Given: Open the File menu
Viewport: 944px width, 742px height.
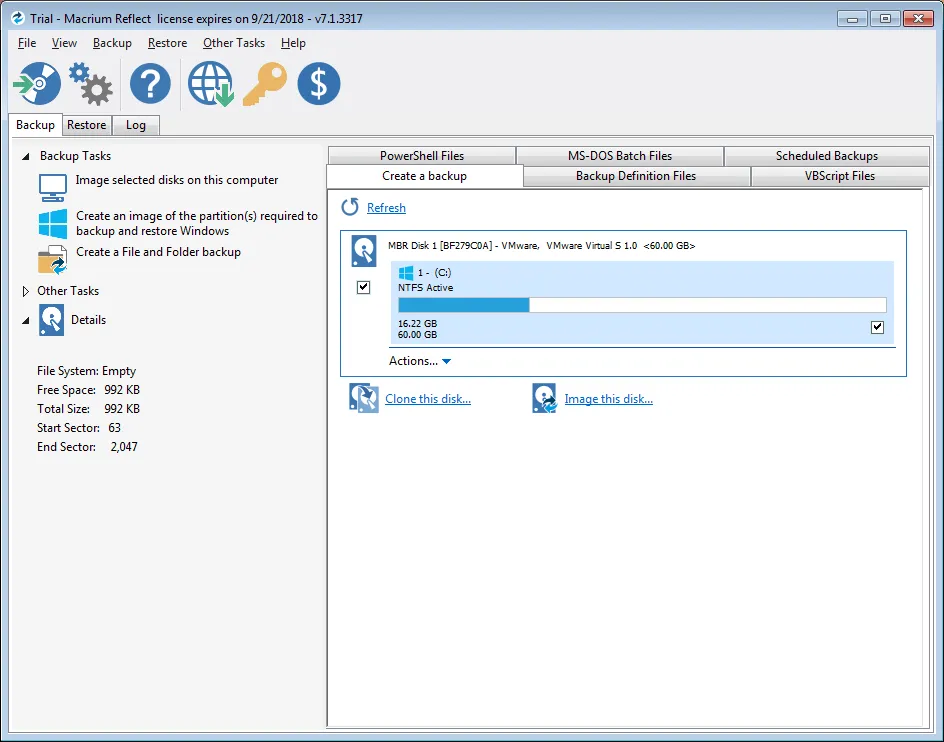Looking at the screenshot, I should pyautogui.click(x=27, y=43).
